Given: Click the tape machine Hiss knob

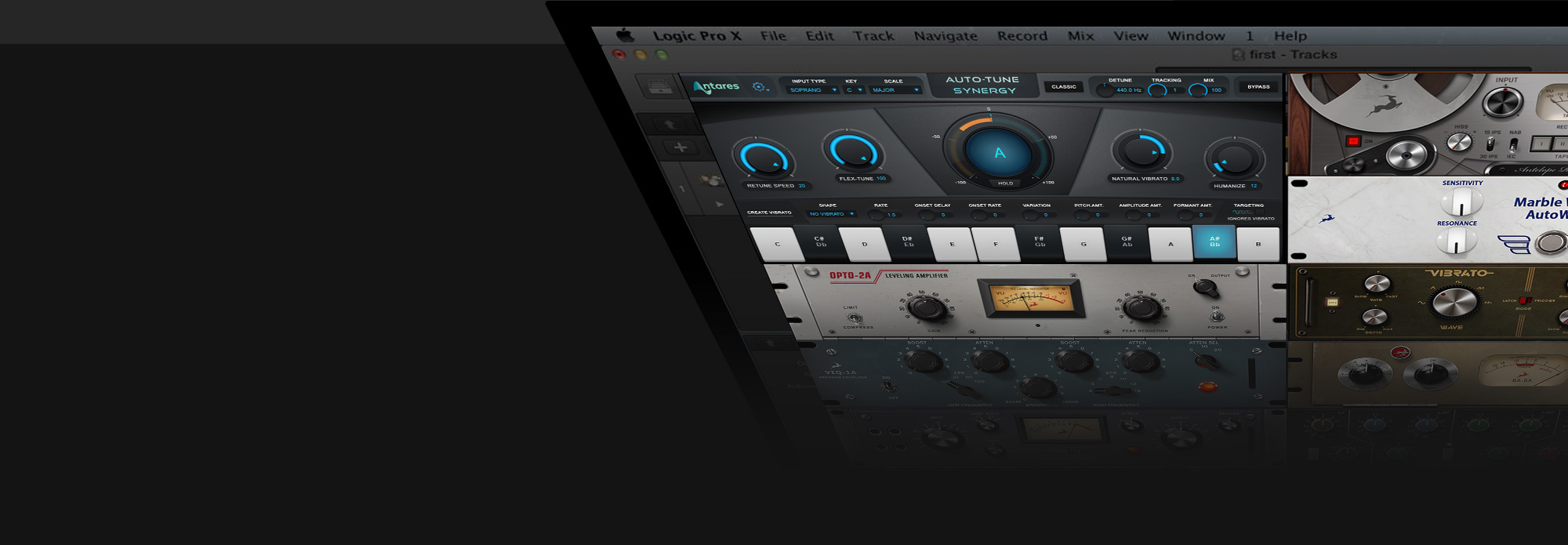Looking at the screenshot, I should coord(1459,142).
